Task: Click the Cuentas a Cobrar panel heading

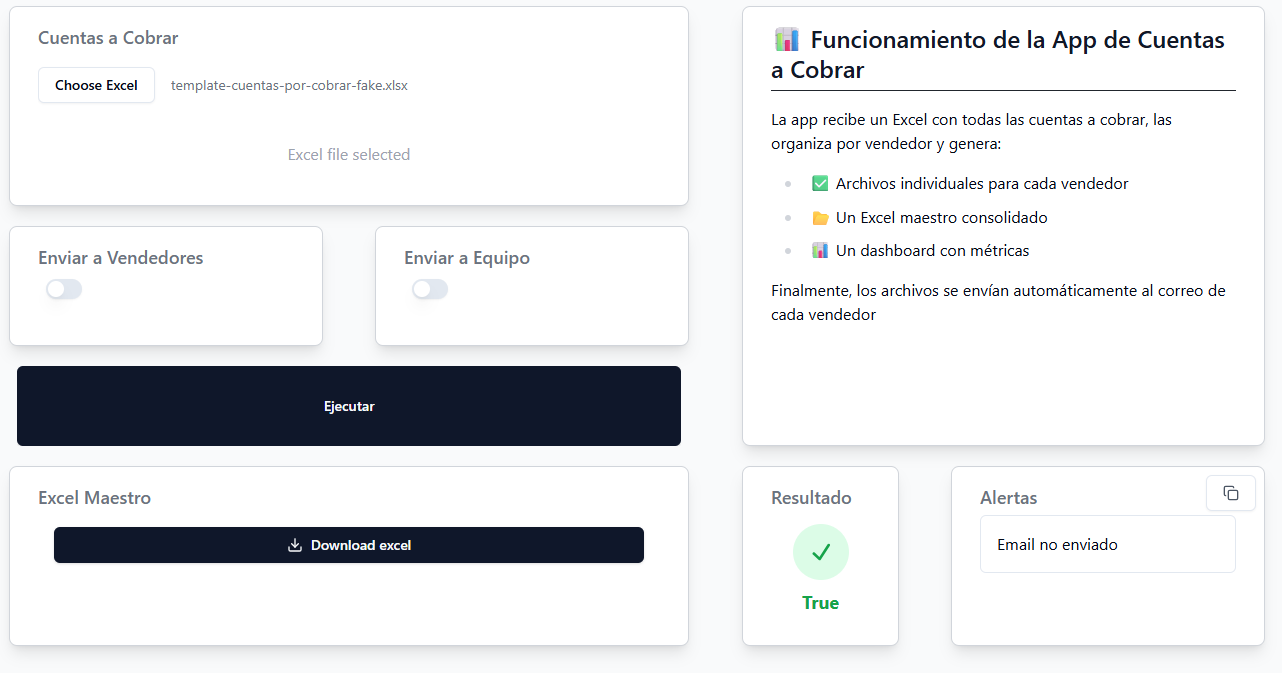Action: (107, 38)
